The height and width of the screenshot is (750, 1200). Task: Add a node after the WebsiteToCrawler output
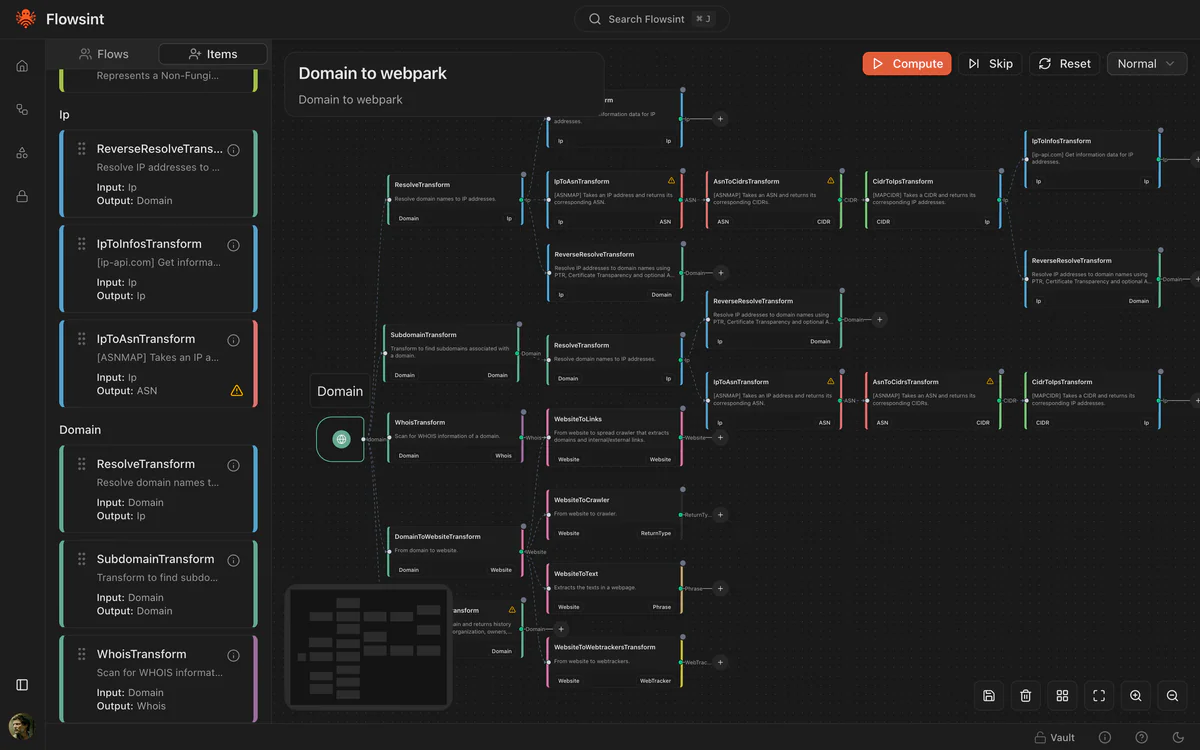pyautogui.click(x=720, y=515)
